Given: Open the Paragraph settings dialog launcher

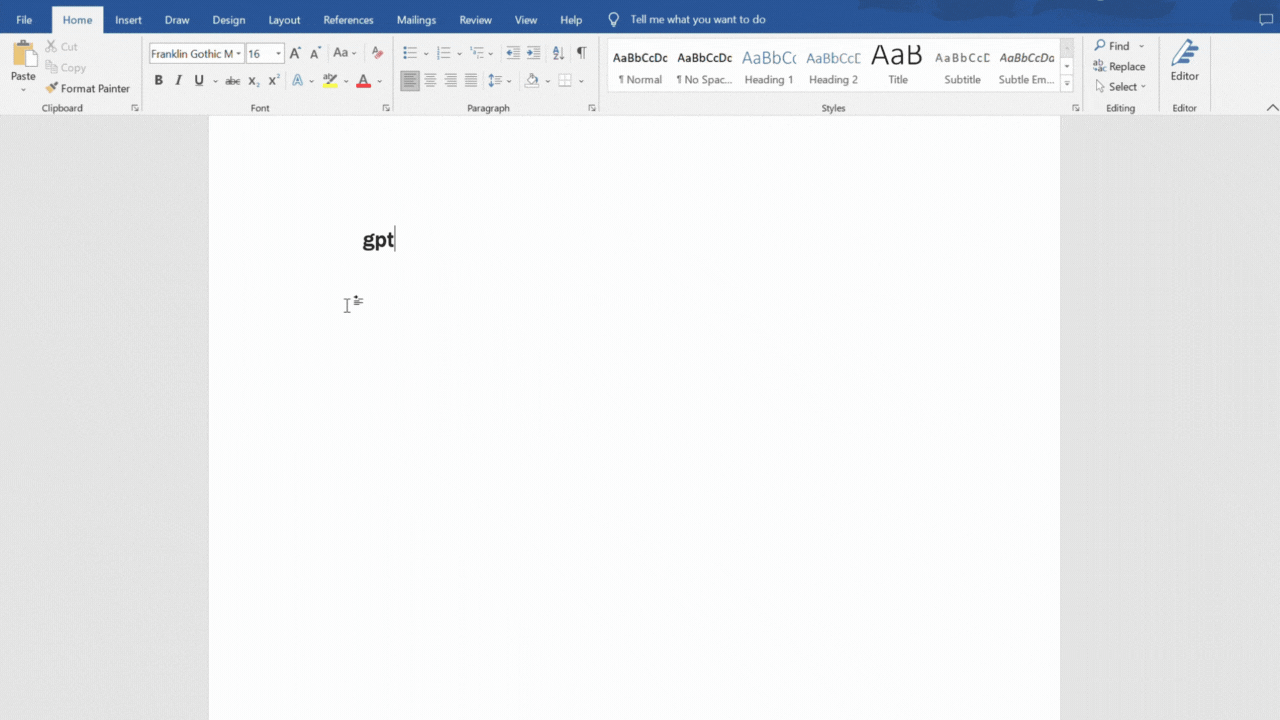Looking at the screenshot, I should (x=592, y=108).
